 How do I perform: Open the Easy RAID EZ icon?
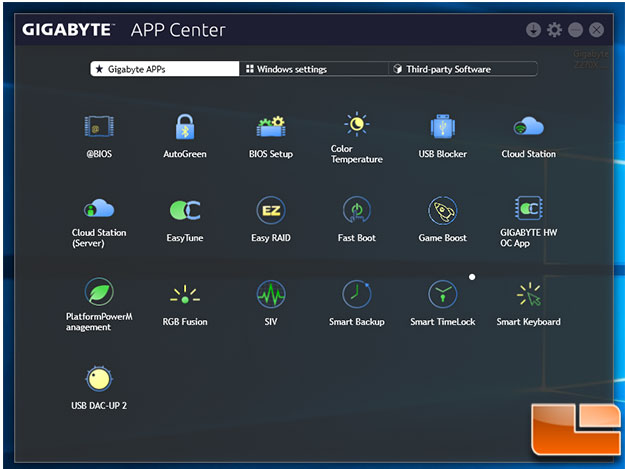[x=271, y=210]
